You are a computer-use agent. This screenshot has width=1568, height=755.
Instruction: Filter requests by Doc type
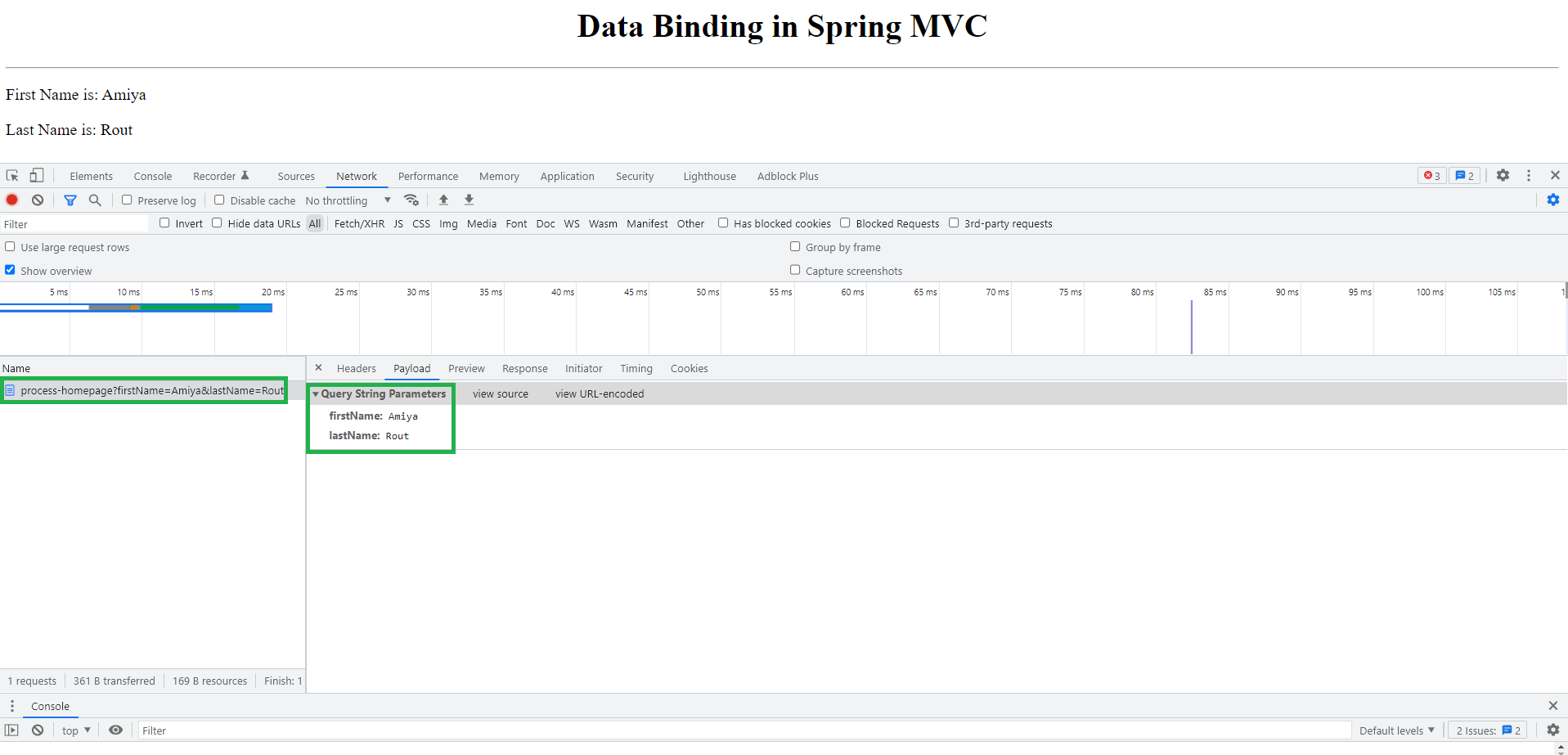tap(546, 223)
